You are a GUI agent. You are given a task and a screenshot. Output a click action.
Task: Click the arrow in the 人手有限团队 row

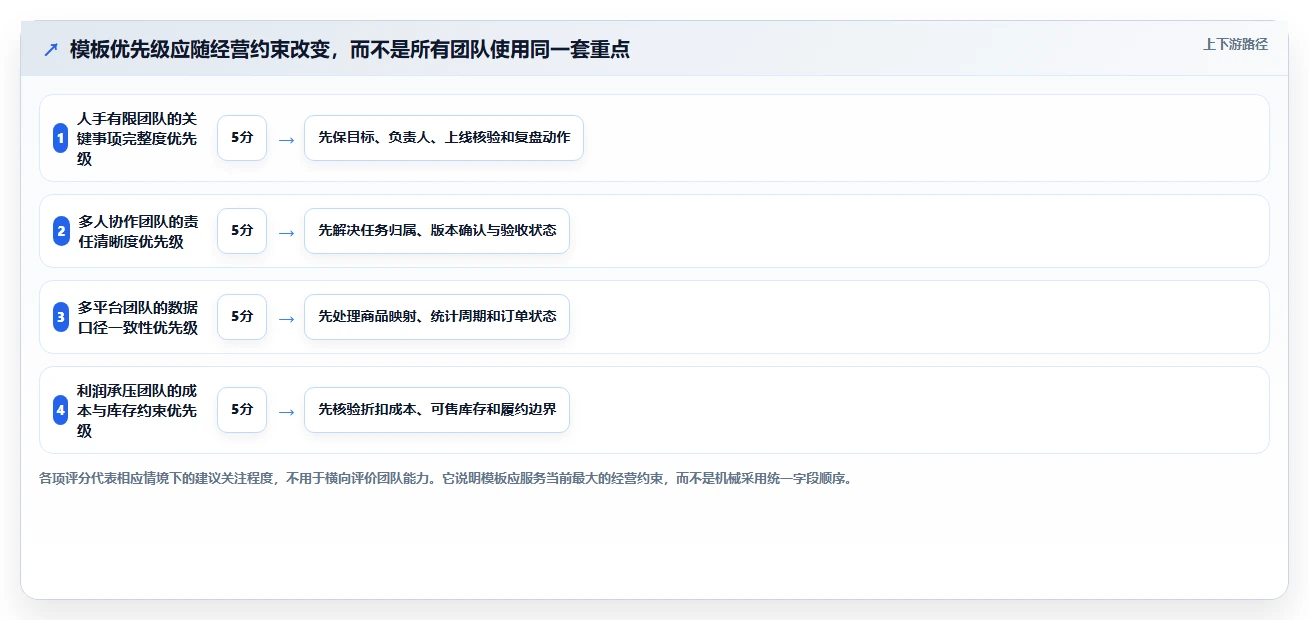click(286, 140)
